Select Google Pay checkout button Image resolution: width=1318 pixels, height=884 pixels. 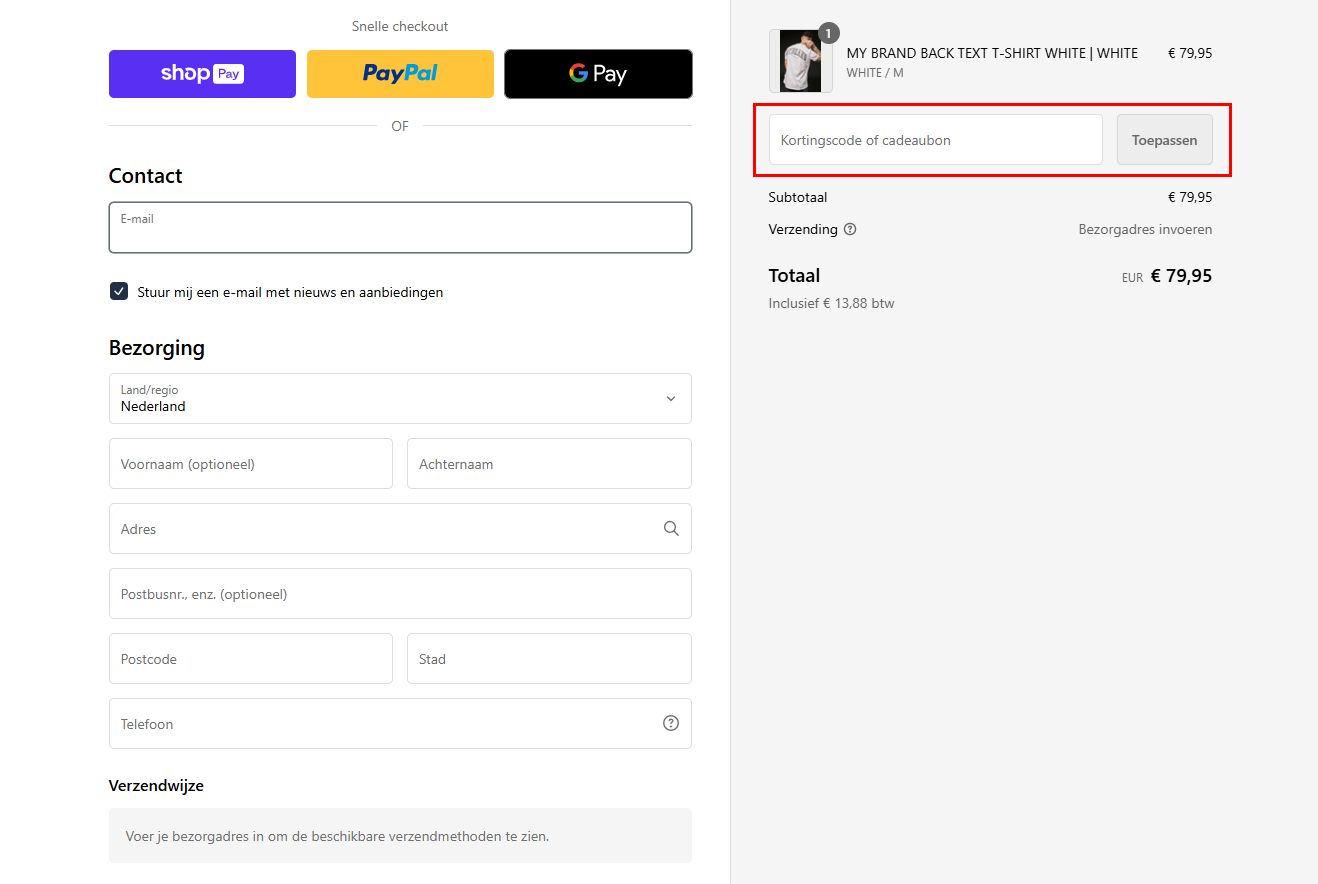(x=598, y=74)
